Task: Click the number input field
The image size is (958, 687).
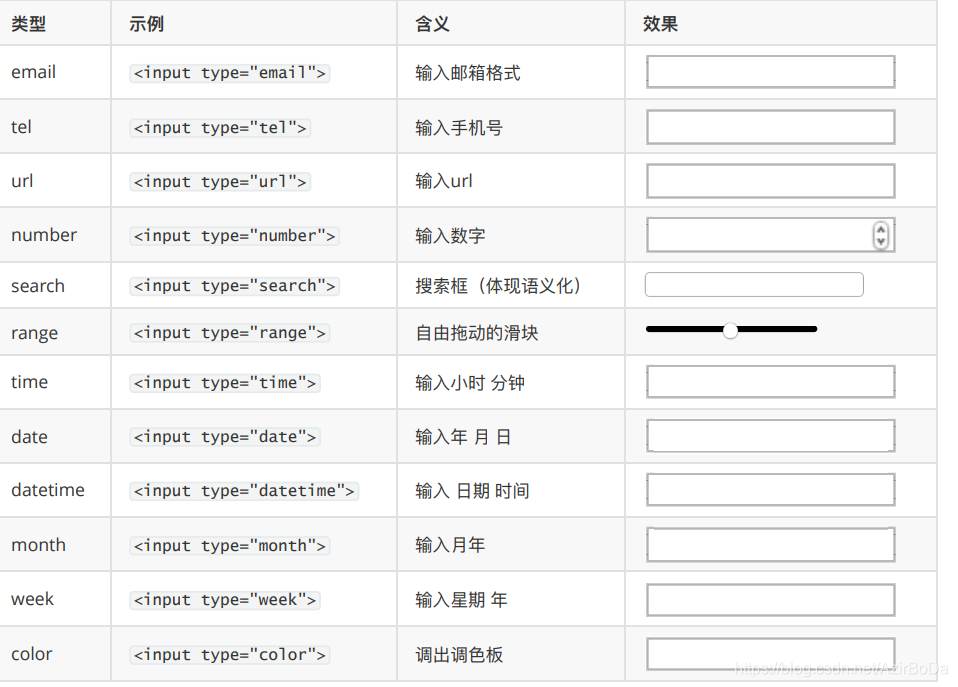Action: point(770,235)
